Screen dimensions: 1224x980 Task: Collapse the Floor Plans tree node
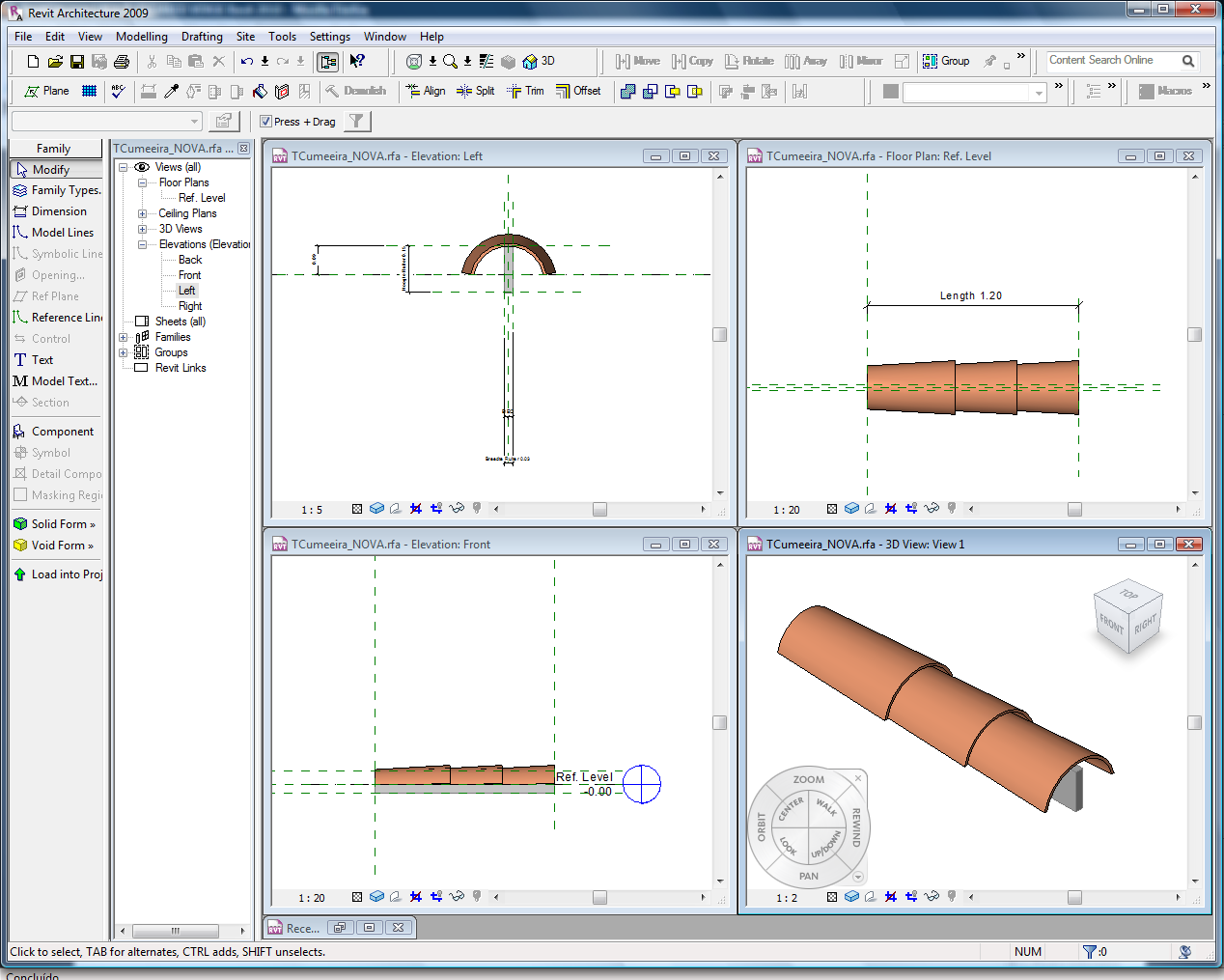142,182
